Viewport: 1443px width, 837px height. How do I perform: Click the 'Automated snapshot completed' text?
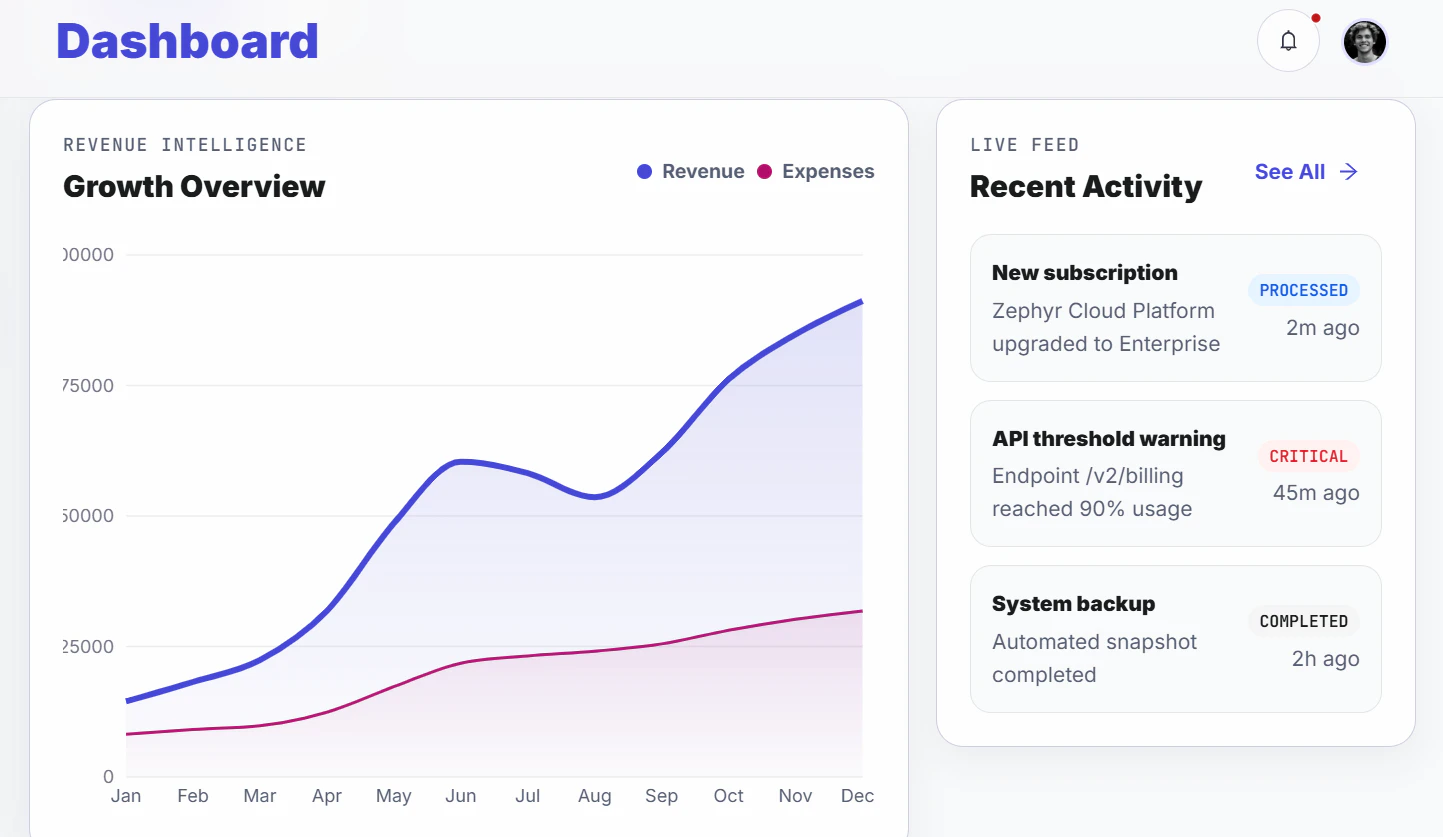(x=1095, y=658)
